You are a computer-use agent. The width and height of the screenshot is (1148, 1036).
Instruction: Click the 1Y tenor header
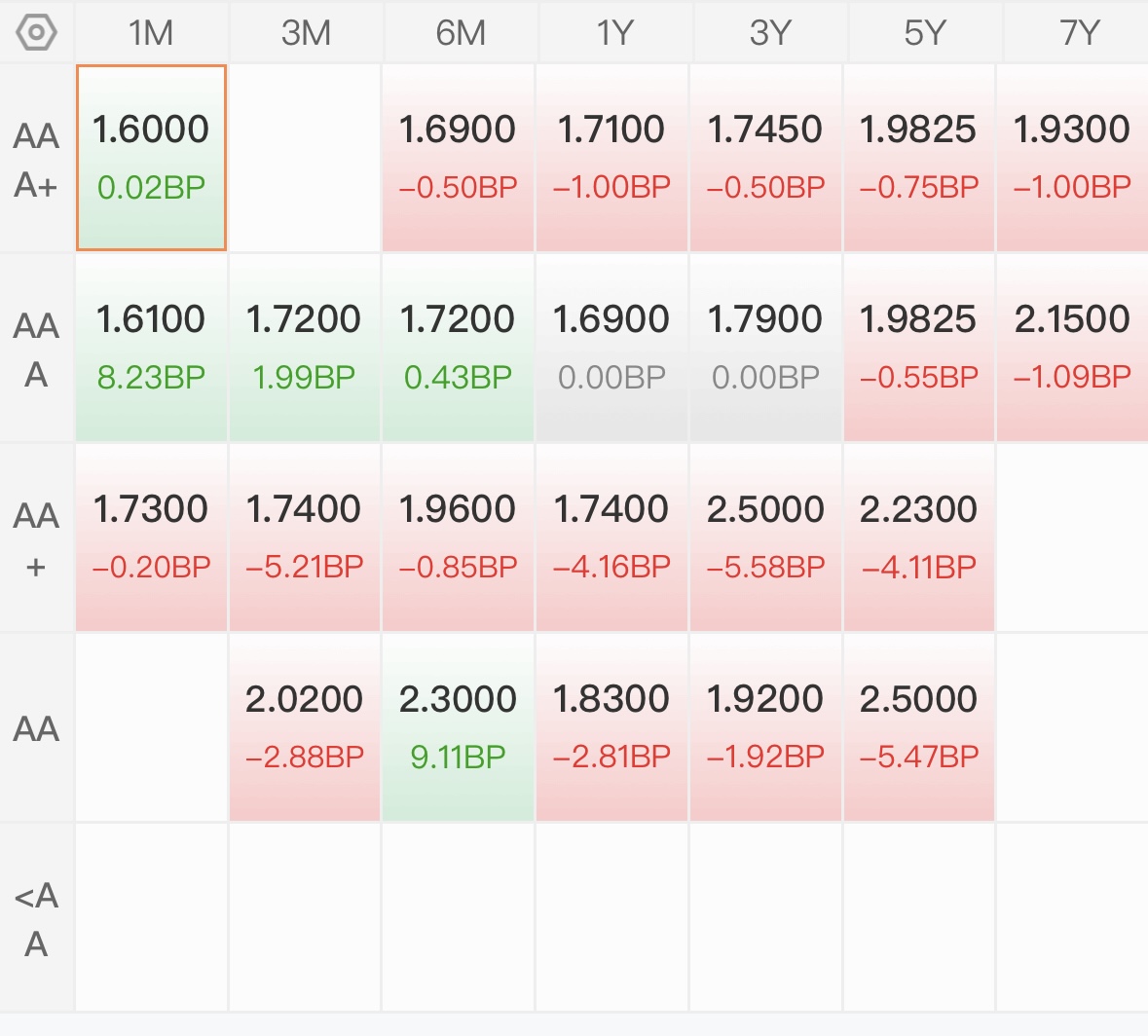(613, 33)
